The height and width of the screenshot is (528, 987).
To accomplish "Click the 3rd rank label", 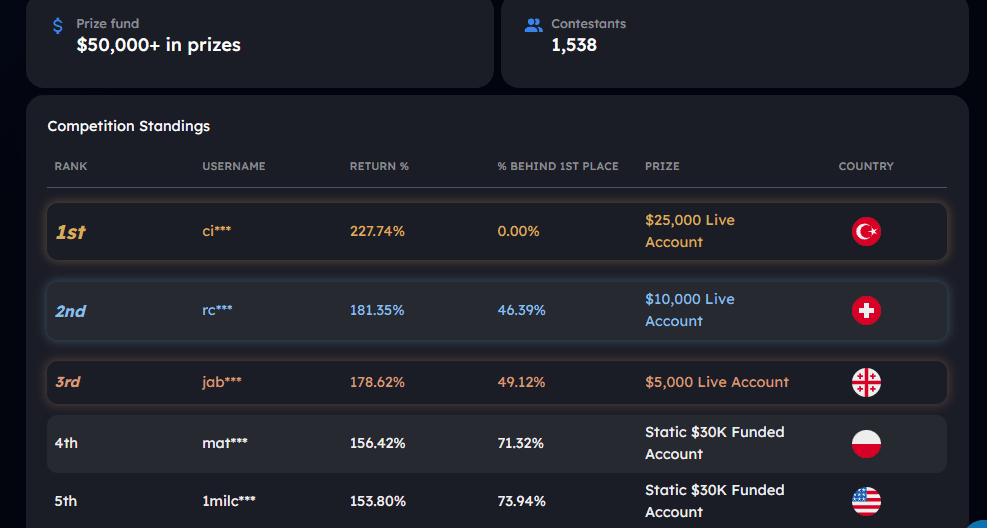I will (x=68, y=382).
